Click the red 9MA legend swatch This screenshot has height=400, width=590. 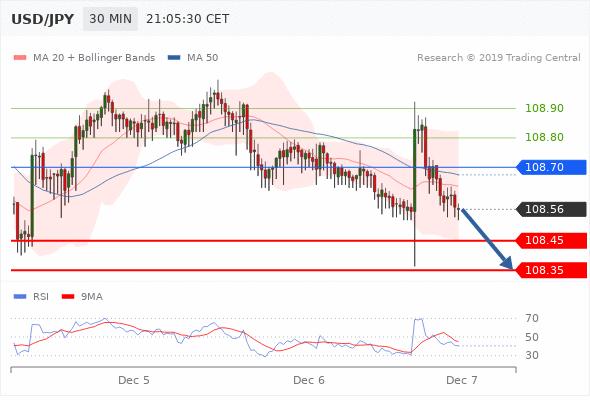68,297
